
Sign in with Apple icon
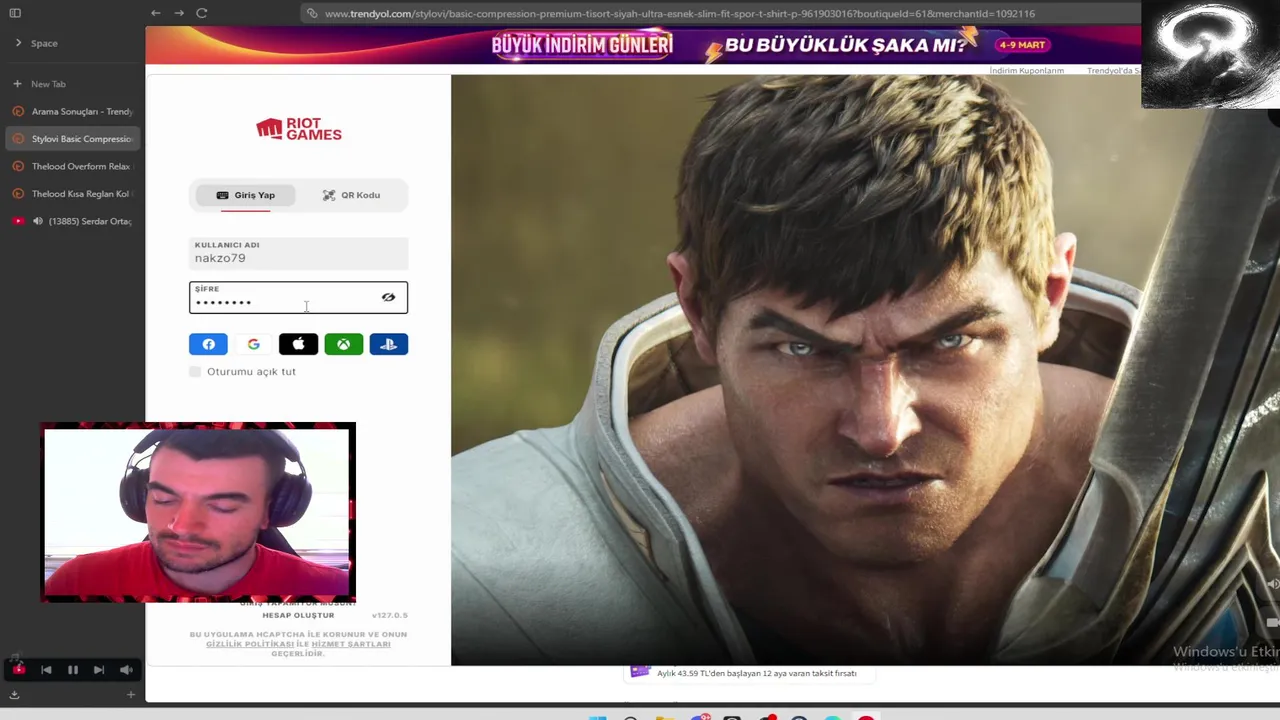[x=298, y=344]
